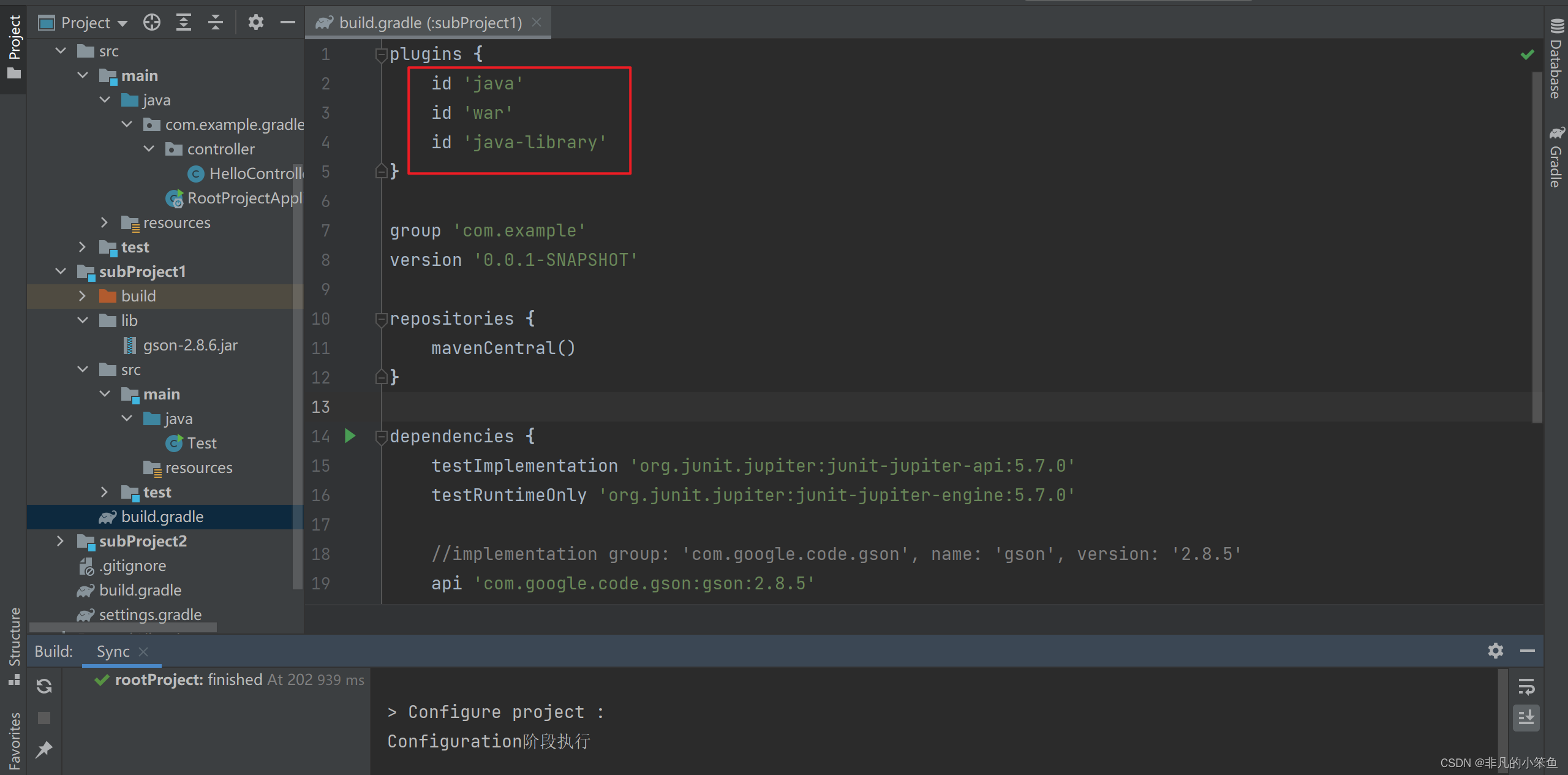This screenshot has height=775, width=1568.
Task: Toggle soft-wrap in build output
Action: click(x=1526, y=687)
